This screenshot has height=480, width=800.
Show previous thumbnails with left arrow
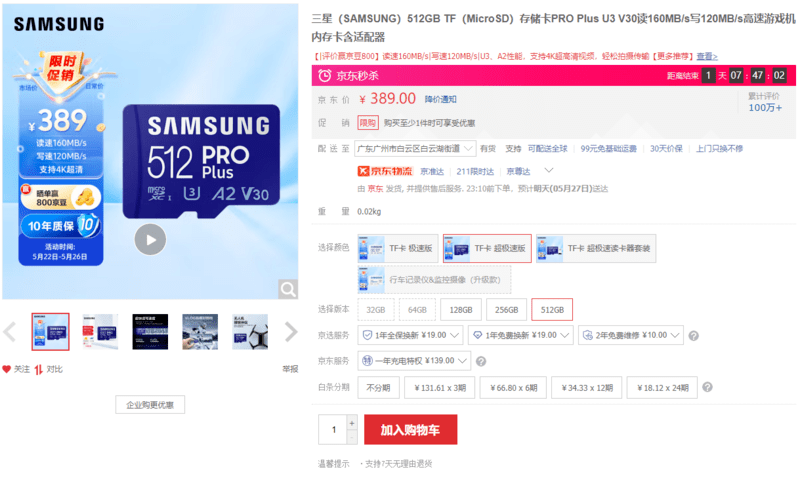point(9,332)
